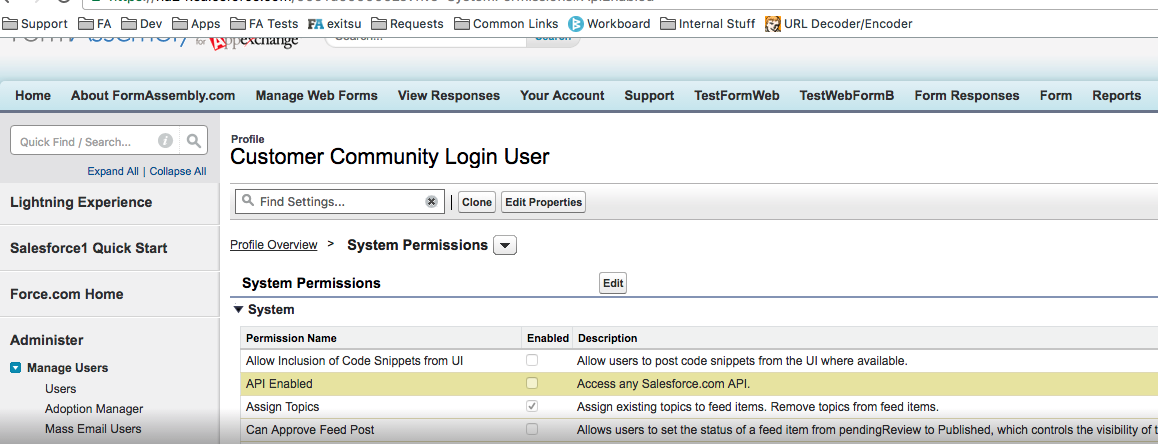Open the URL Decoder/Encoder bookmark
Screen dimensions: 1158x444
[x=839, y=24]
